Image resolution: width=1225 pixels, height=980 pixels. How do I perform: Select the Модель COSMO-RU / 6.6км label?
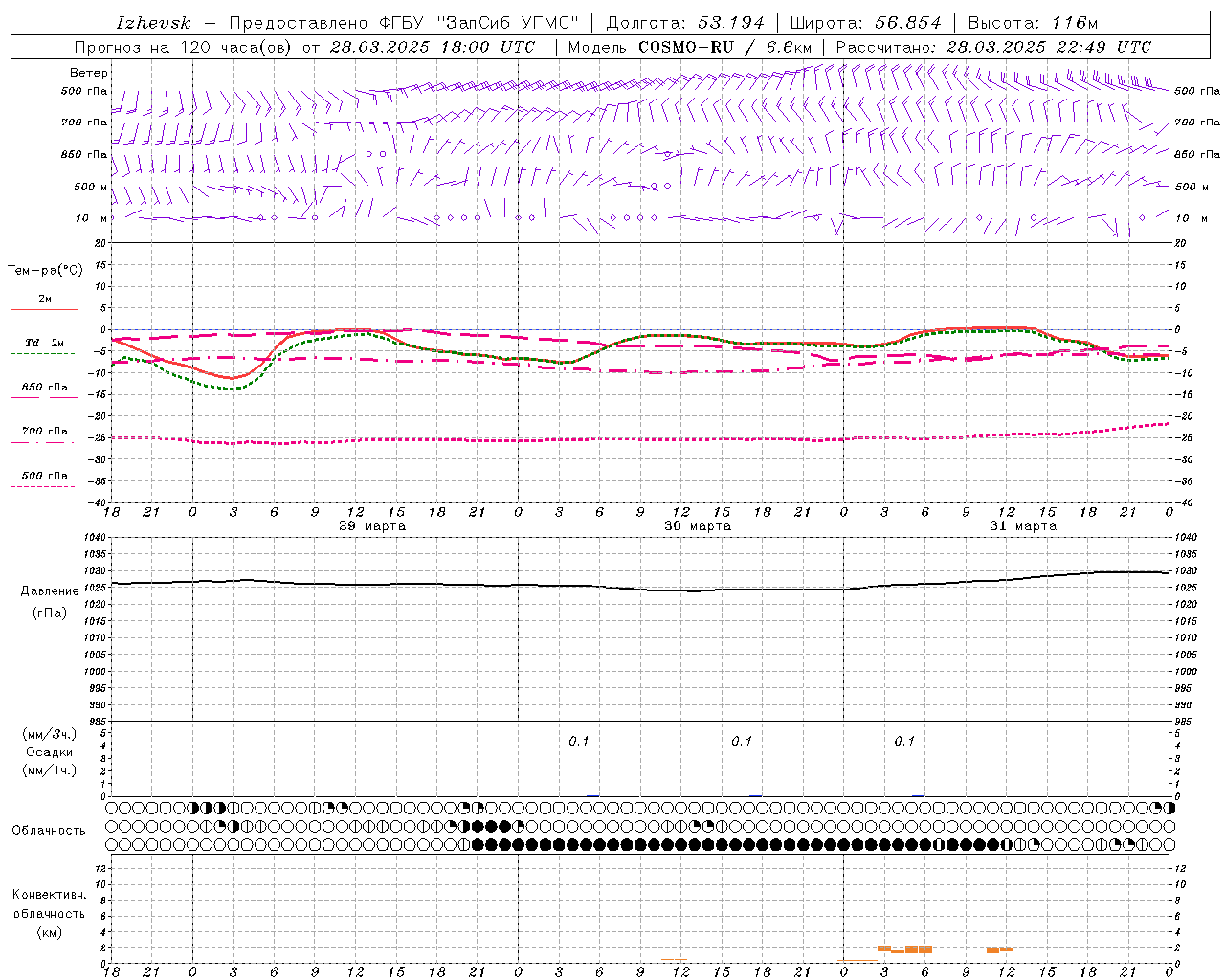pos(689,47)
